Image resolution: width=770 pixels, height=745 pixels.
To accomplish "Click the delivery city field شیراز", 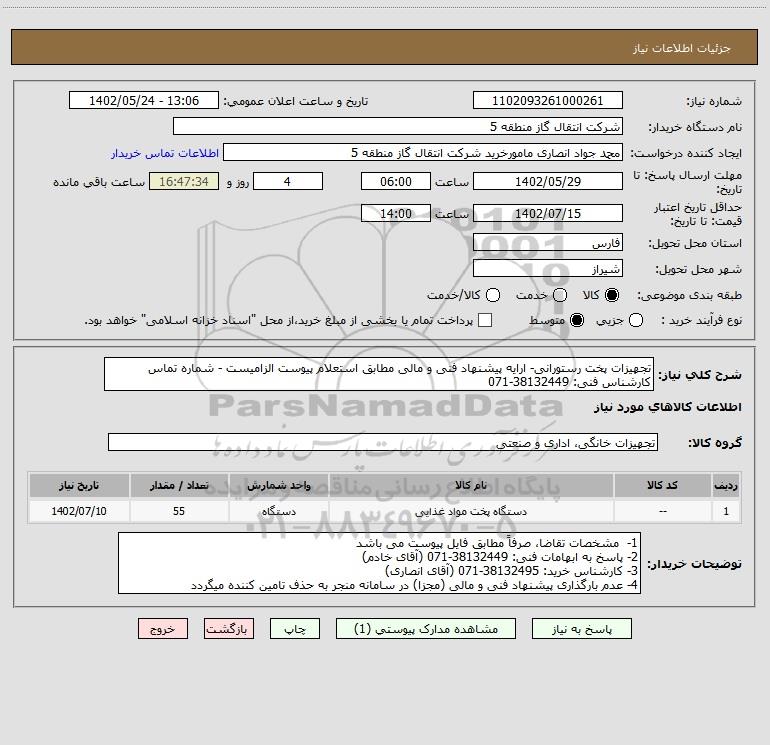I will point(548,269).
